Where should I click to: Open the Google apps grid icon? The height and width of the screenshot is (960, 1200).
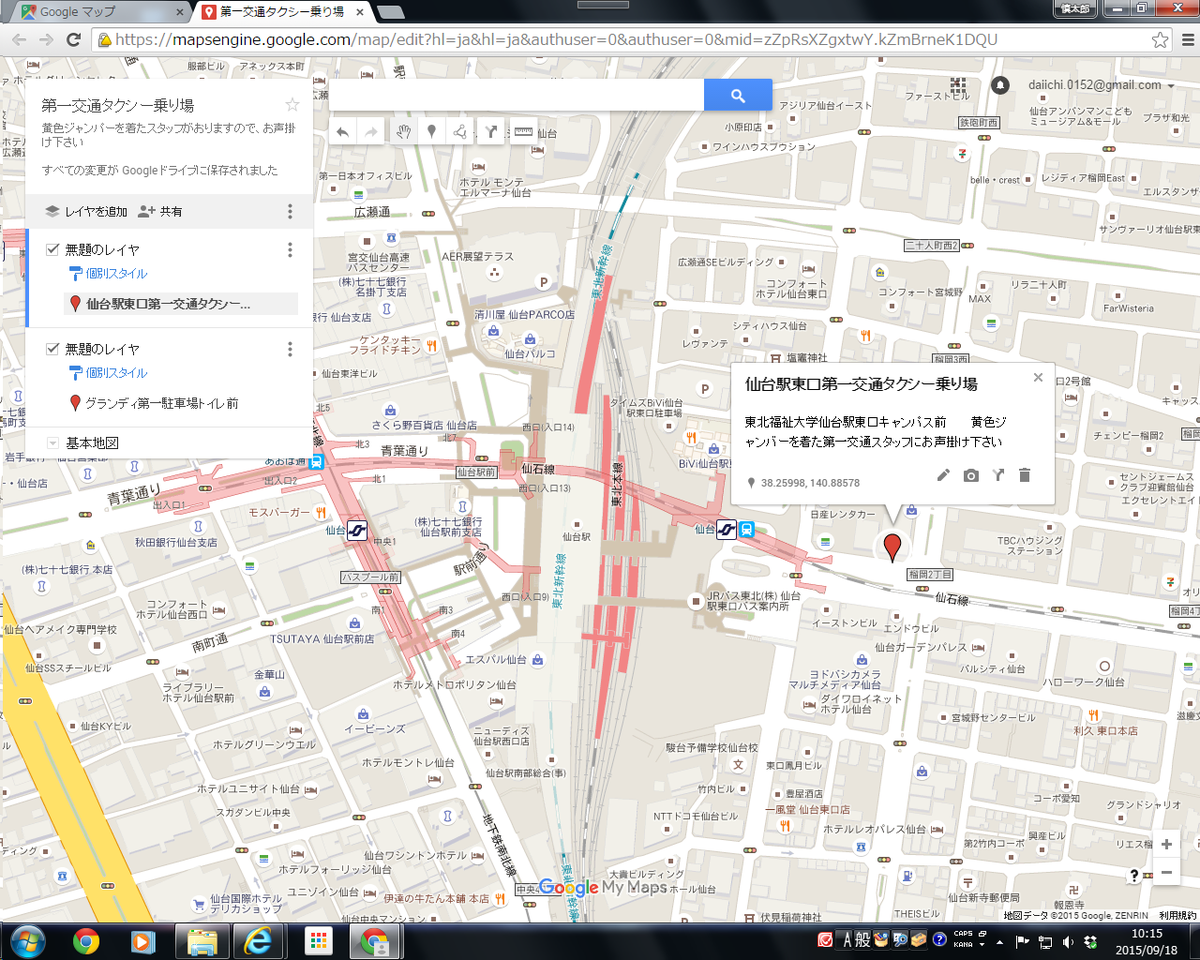(958, 85)
